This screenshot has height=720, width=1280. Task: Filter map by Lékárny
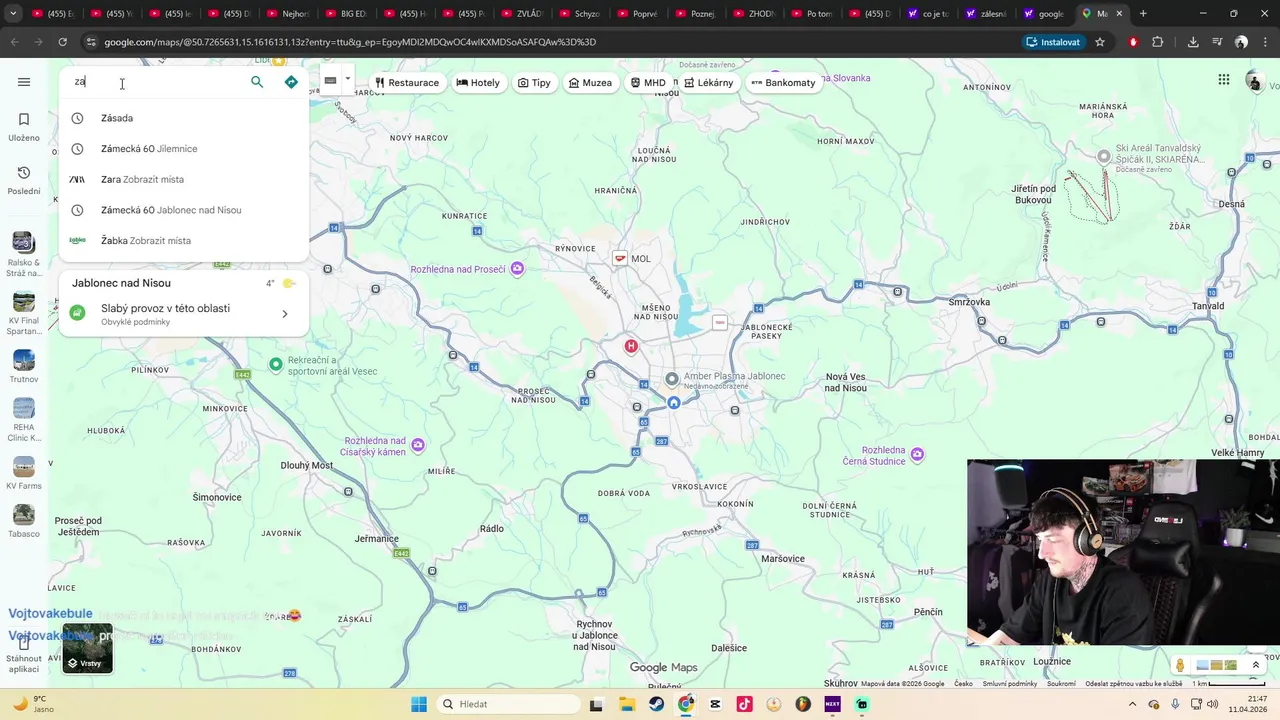pos(709,83)
